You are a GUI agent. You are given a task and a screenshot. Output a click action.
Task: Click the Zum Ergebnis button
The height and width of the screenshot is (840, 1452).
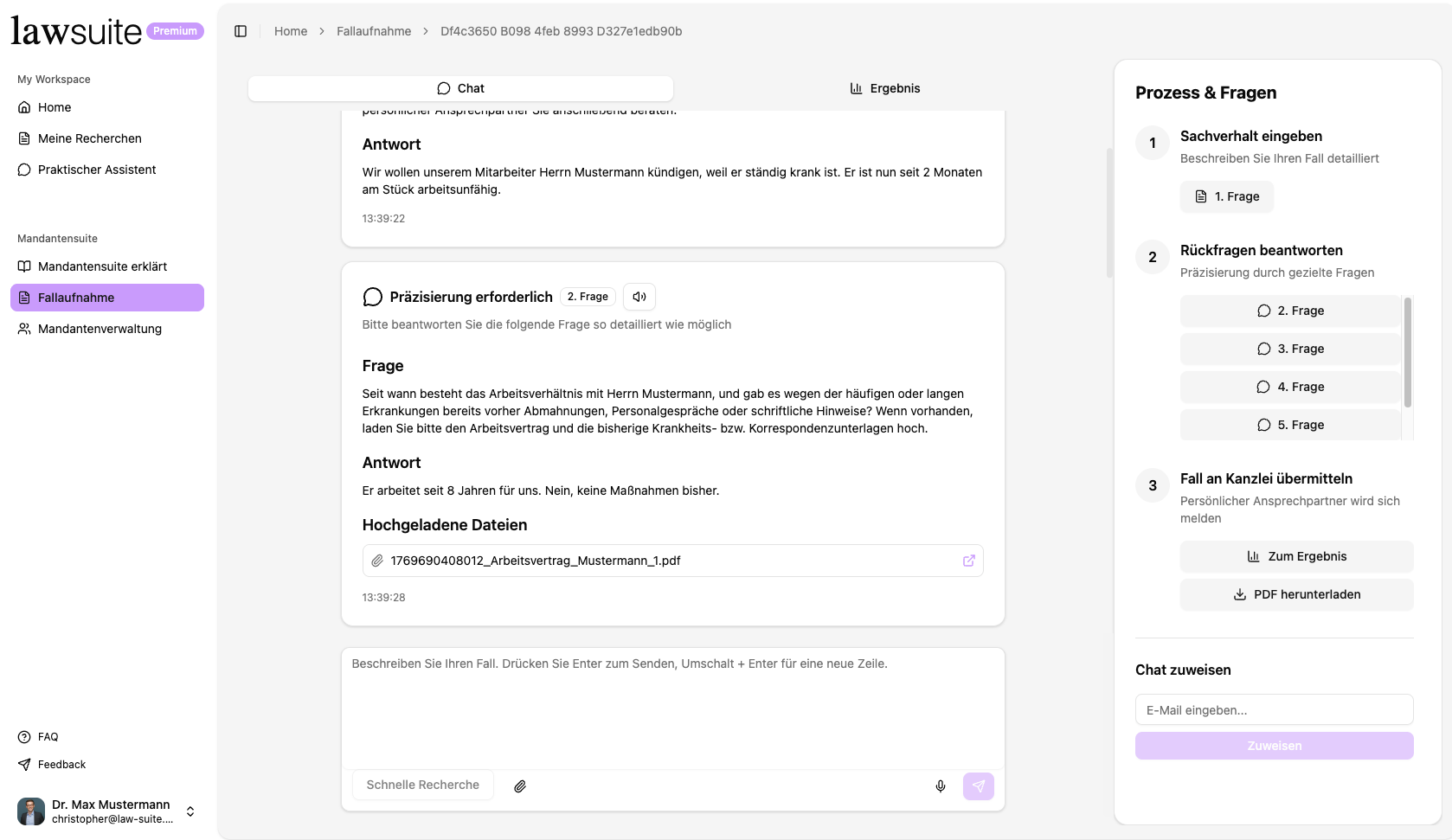coord(1296,556)
